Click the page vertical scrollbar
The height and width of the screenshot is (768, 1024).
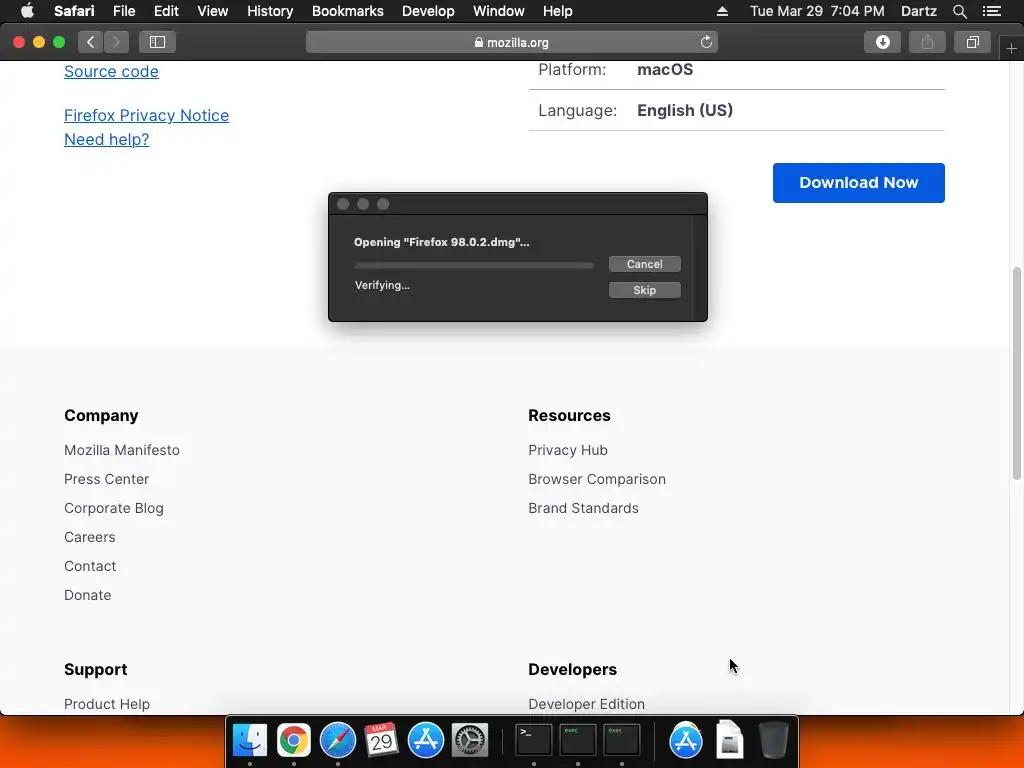tap(1016, 374)
